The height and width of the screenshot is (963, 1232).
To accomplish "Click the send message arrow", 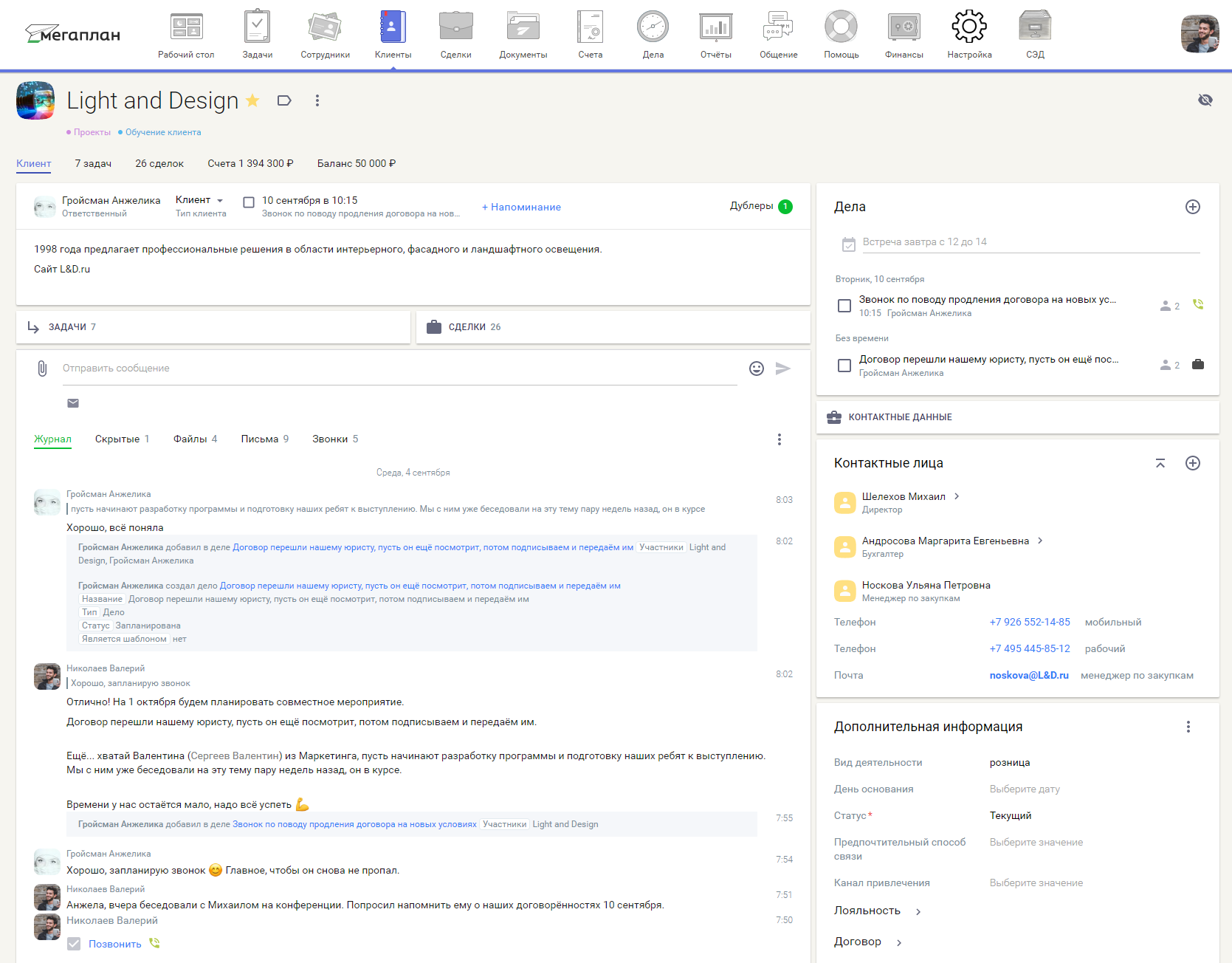I will tap(783, 369).
